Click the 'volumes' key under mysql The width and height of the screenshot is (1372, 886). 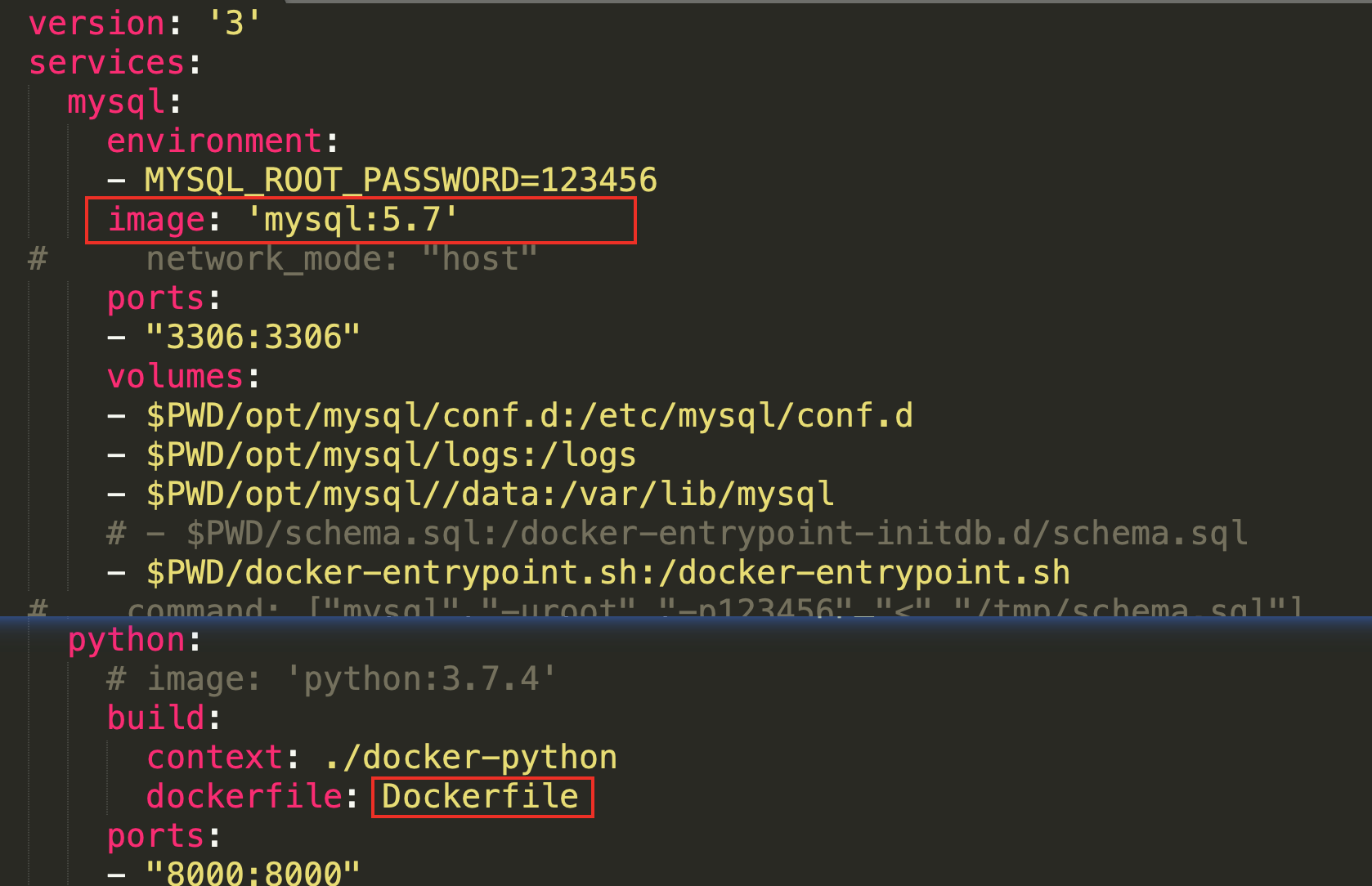coord(175,377)
